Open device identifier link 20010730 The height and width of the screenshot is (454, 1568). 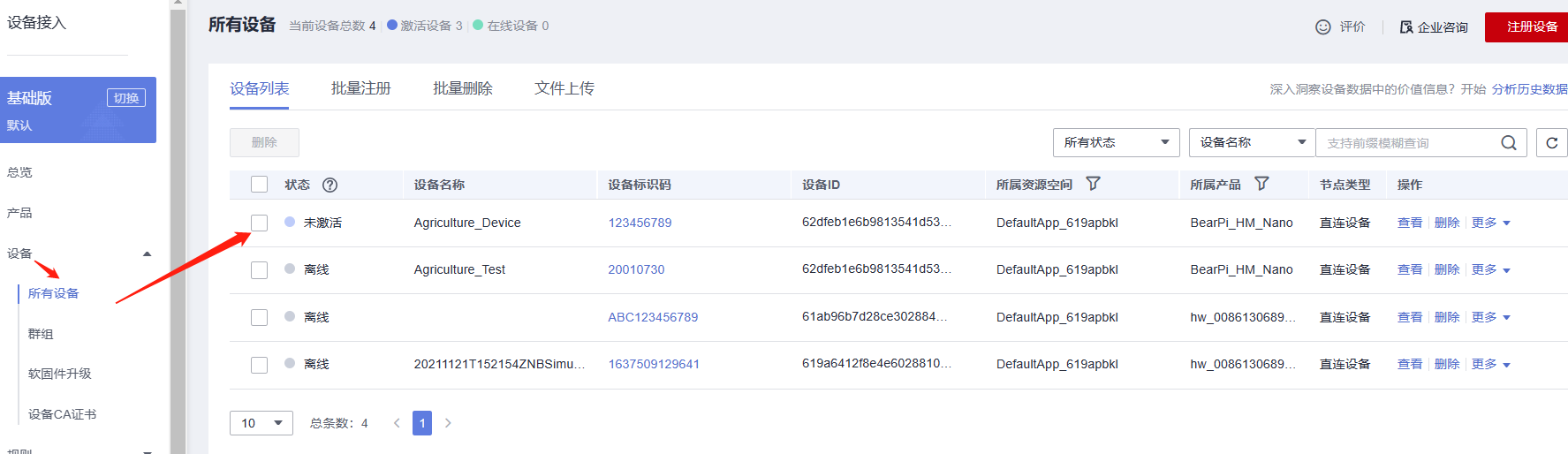pos(636,269)
